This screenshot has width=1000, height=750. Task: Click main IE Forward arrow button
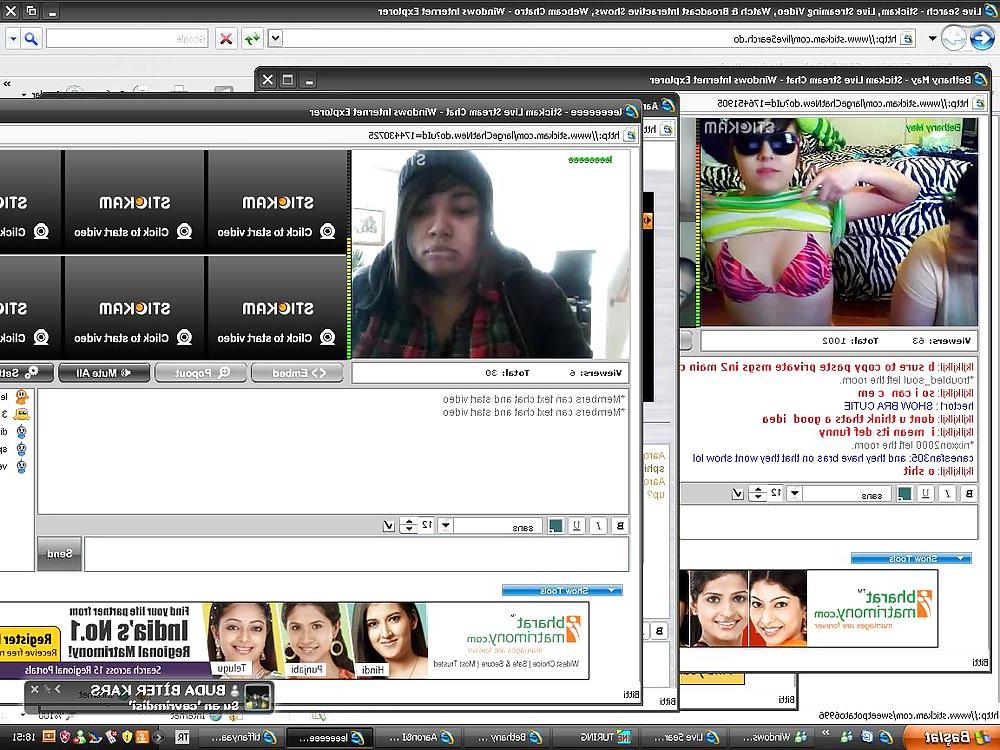pos(954,38)
